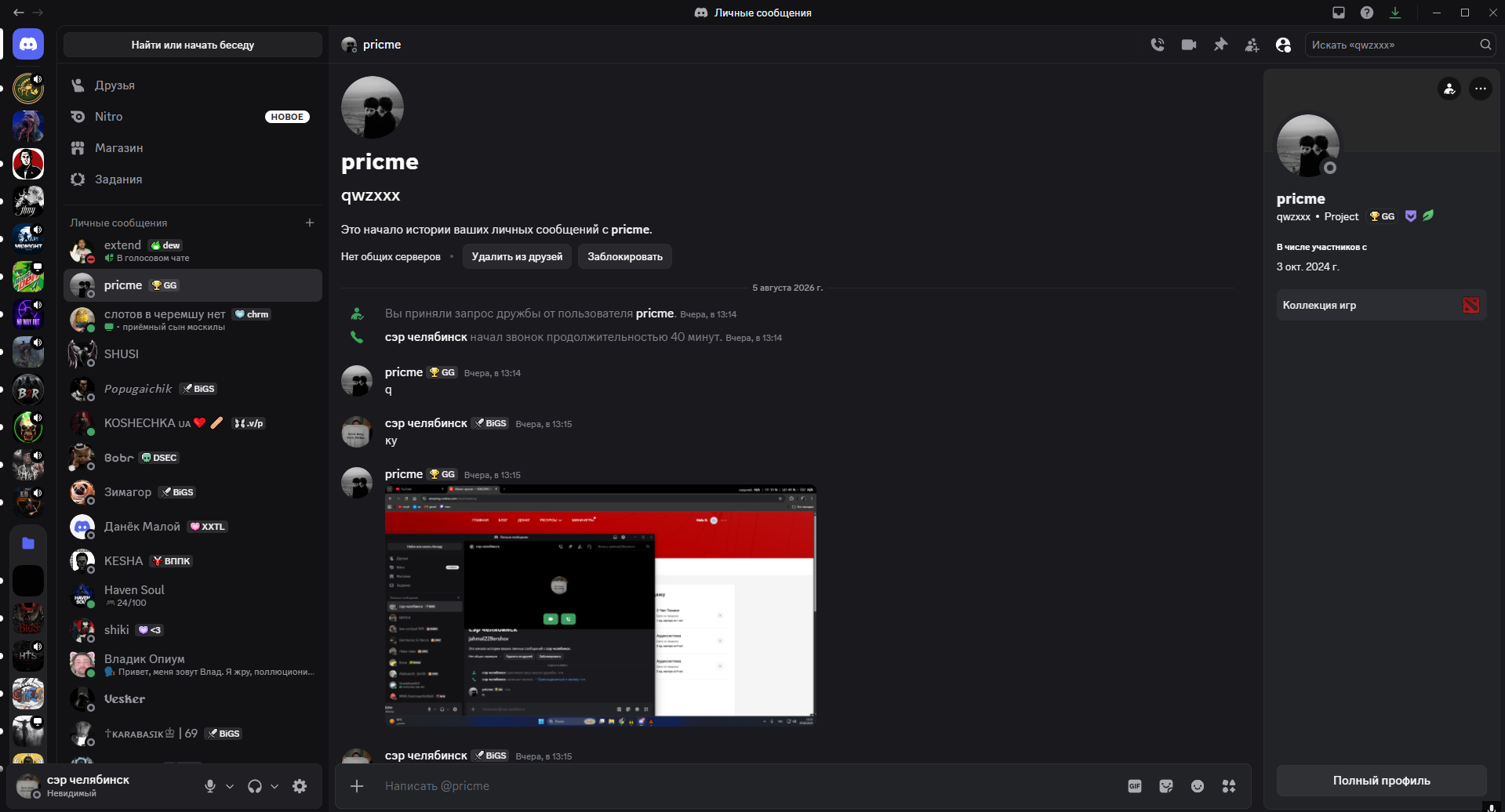This screenshot has height=812, width=1505.
Task: Open the DM with SHUSI
Action: point(193,354)
